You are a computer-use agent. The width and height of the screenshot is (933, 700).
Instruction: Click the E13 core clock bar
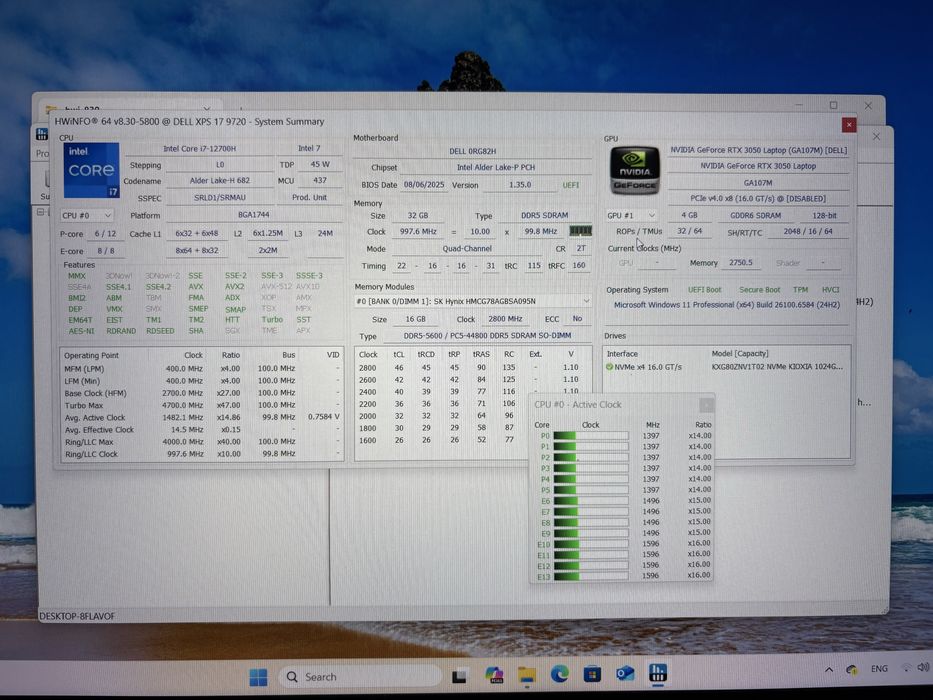[591, 576]
